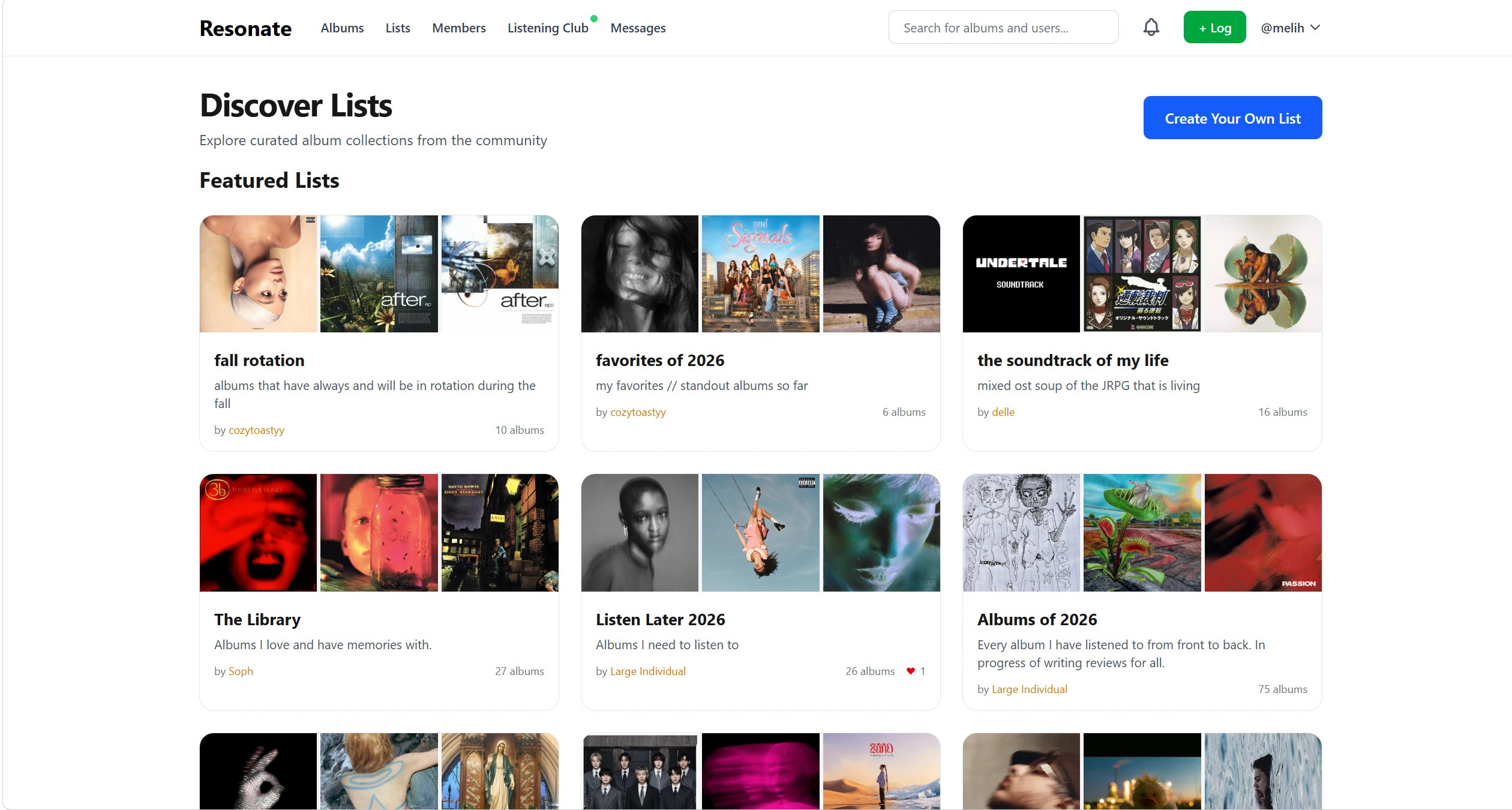Screen dimensions: 1512x810
Task: Click the Undertale Soundtrack cover
Action: (x=1021, y=274)
